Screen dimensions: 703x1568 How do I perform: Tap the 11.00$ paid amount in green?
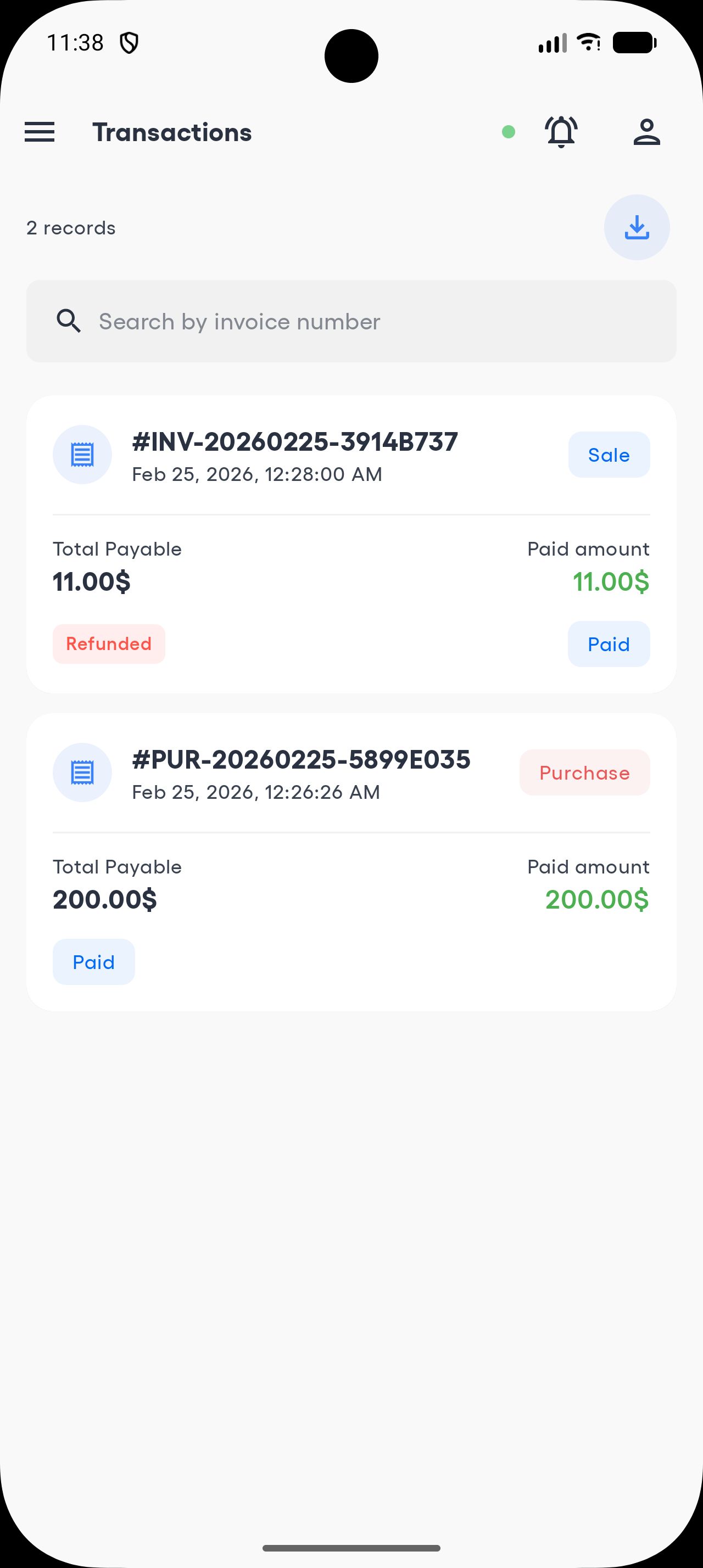tap(611, 582)
